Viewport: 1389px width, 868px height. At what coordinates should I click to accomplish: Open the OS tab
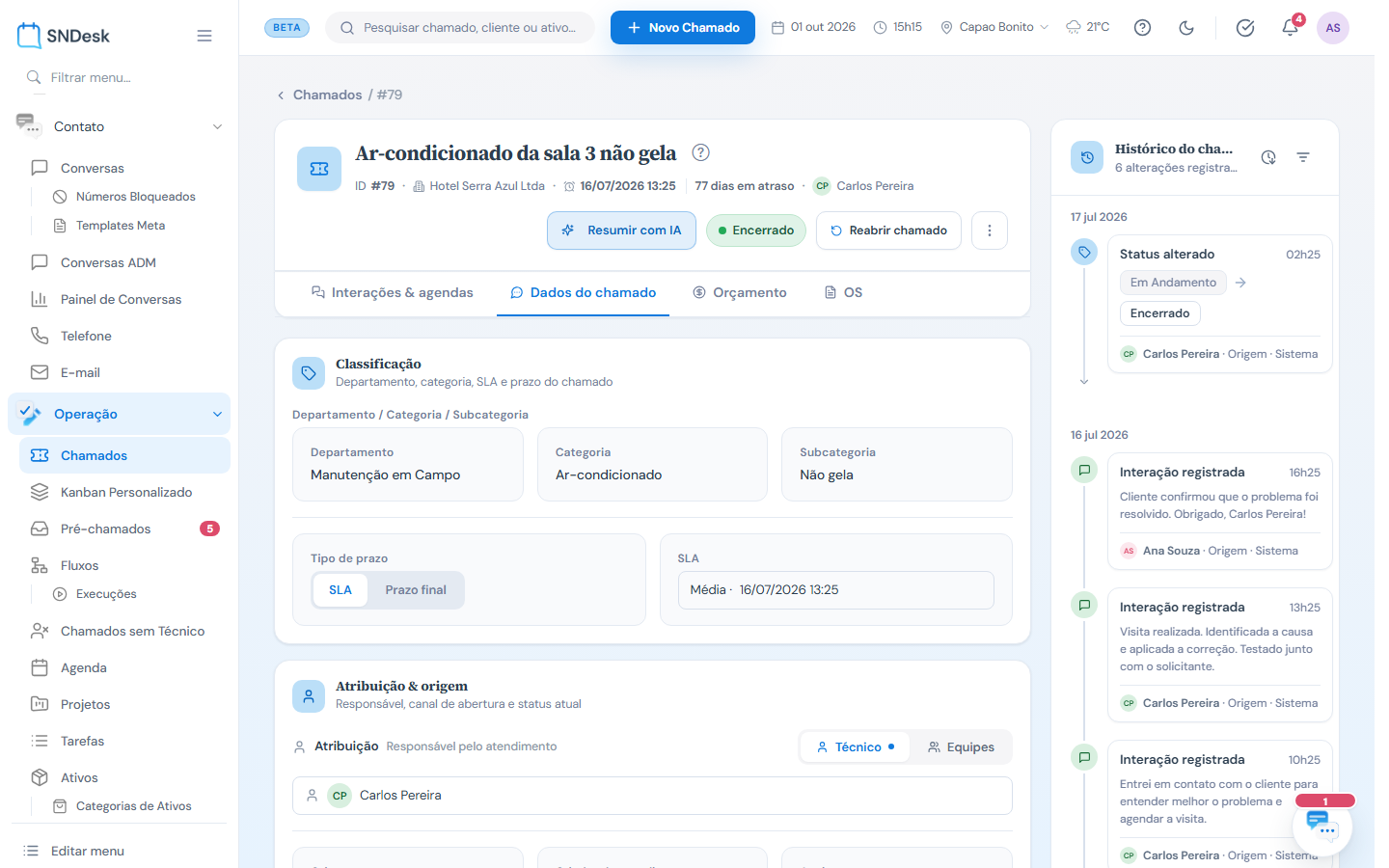[x=843, y=292]
